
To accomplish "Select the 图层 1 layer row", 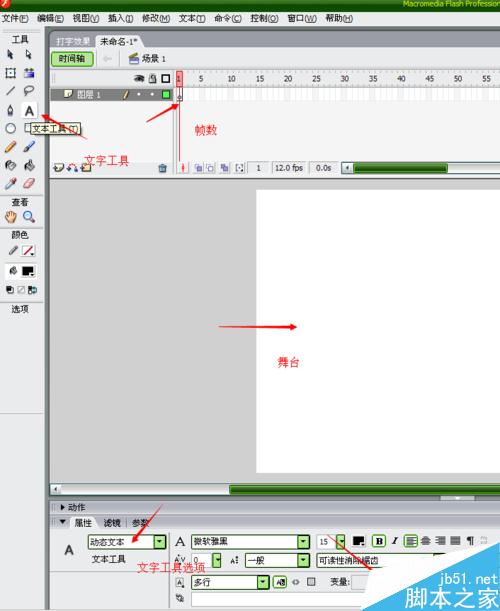I will point(111,94).
